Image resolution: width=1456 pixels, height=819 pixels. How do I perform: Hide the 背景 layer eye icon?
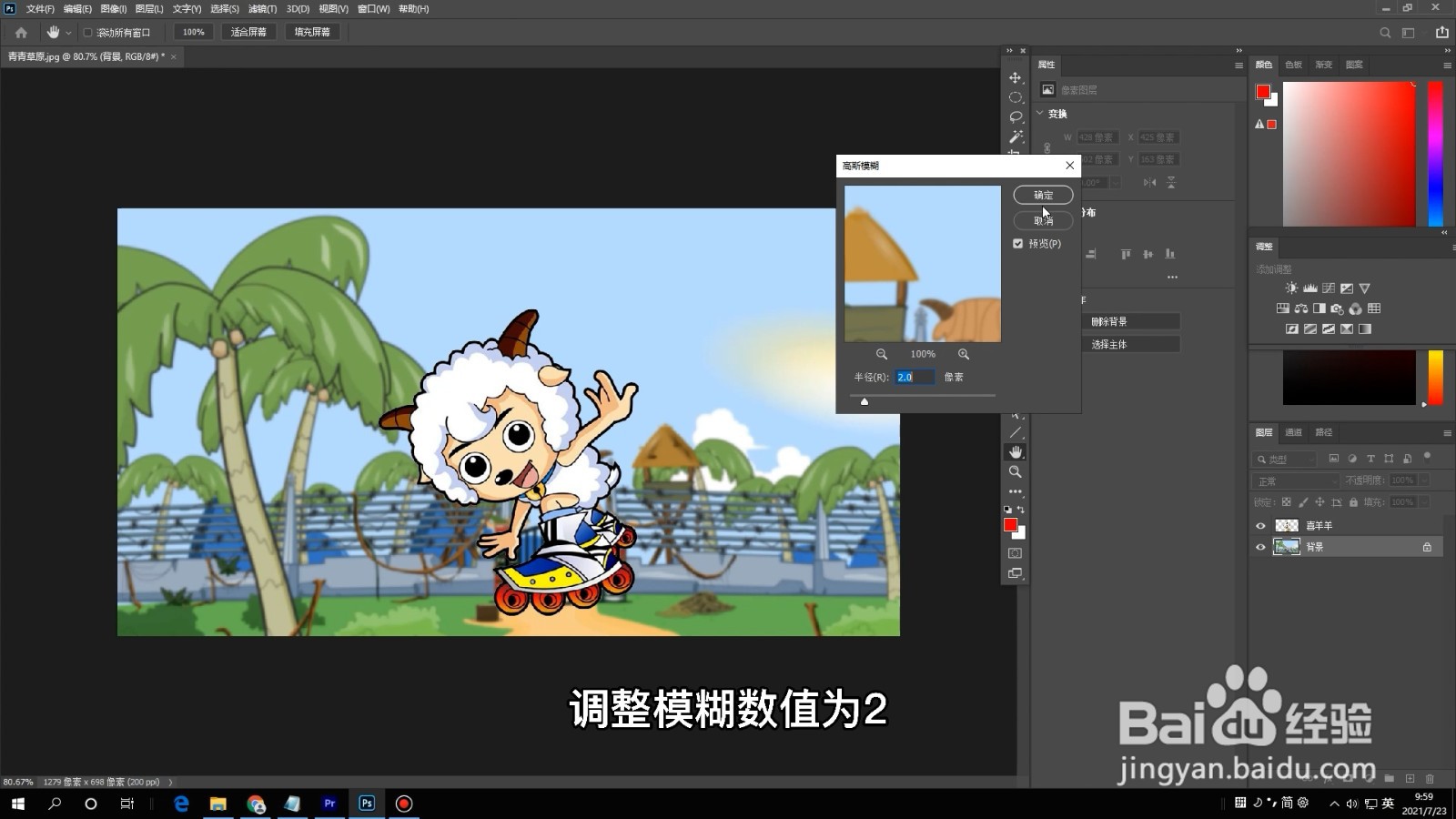(1260, 547)
